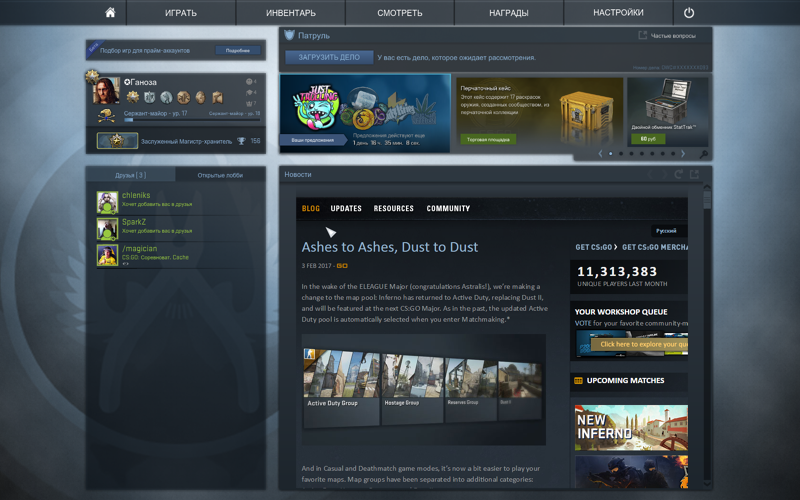Open the COMMUNITY tab
800x500 pixels.
coord(448,208)
